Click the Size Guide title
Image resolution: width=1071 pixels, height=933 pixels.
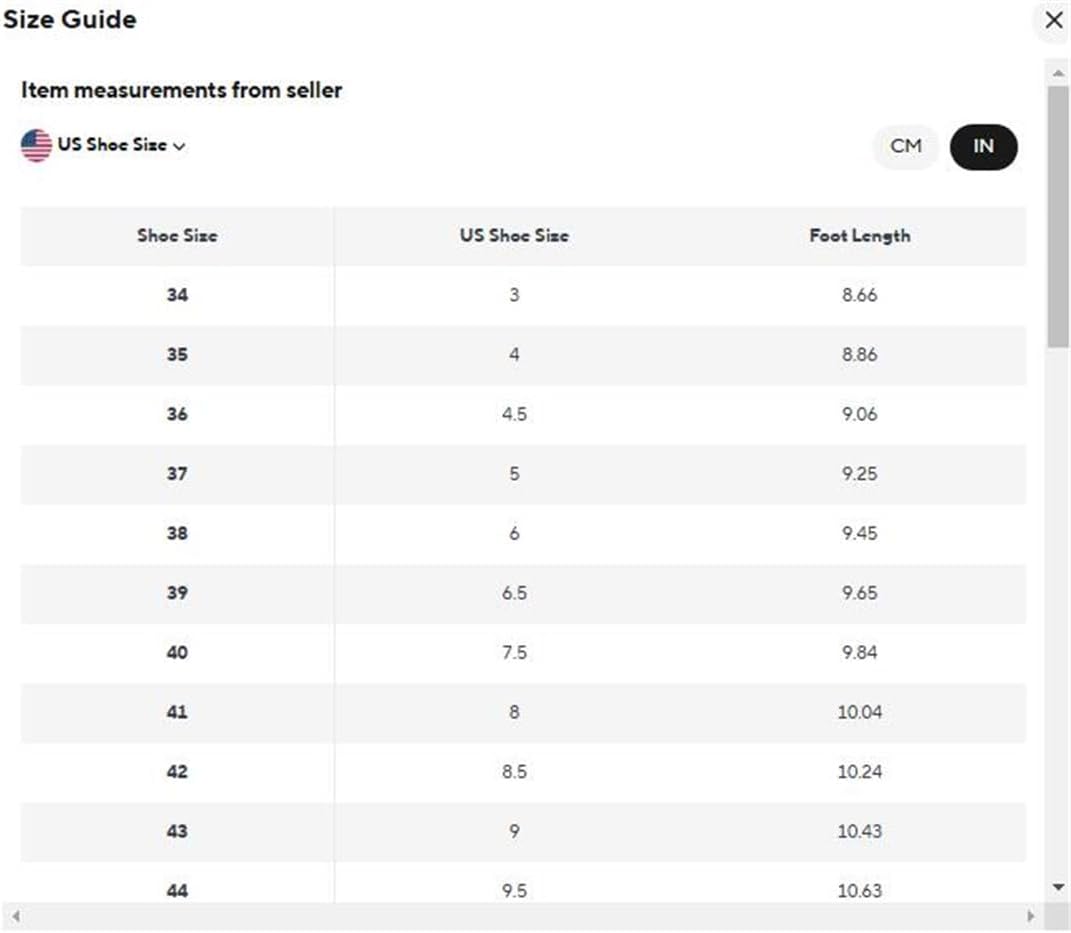(x=70, y=19)
